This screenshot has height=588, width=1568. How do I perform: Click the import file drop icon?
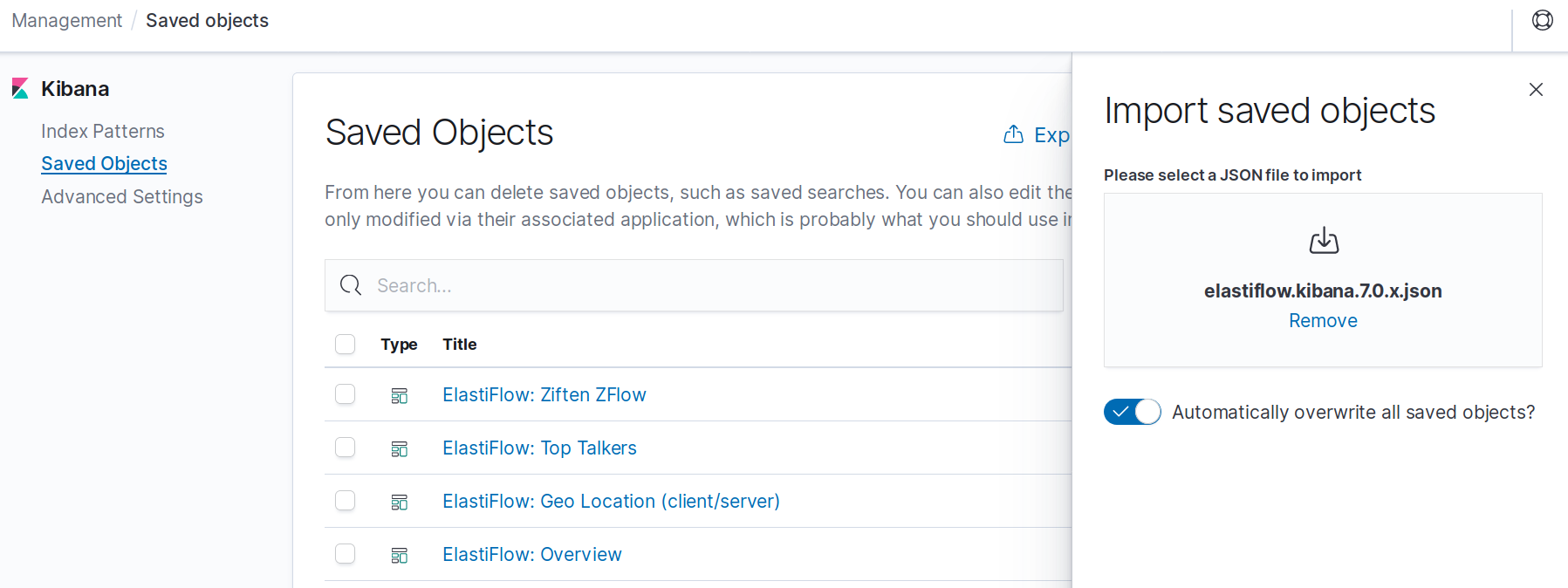click(1324, 241)
